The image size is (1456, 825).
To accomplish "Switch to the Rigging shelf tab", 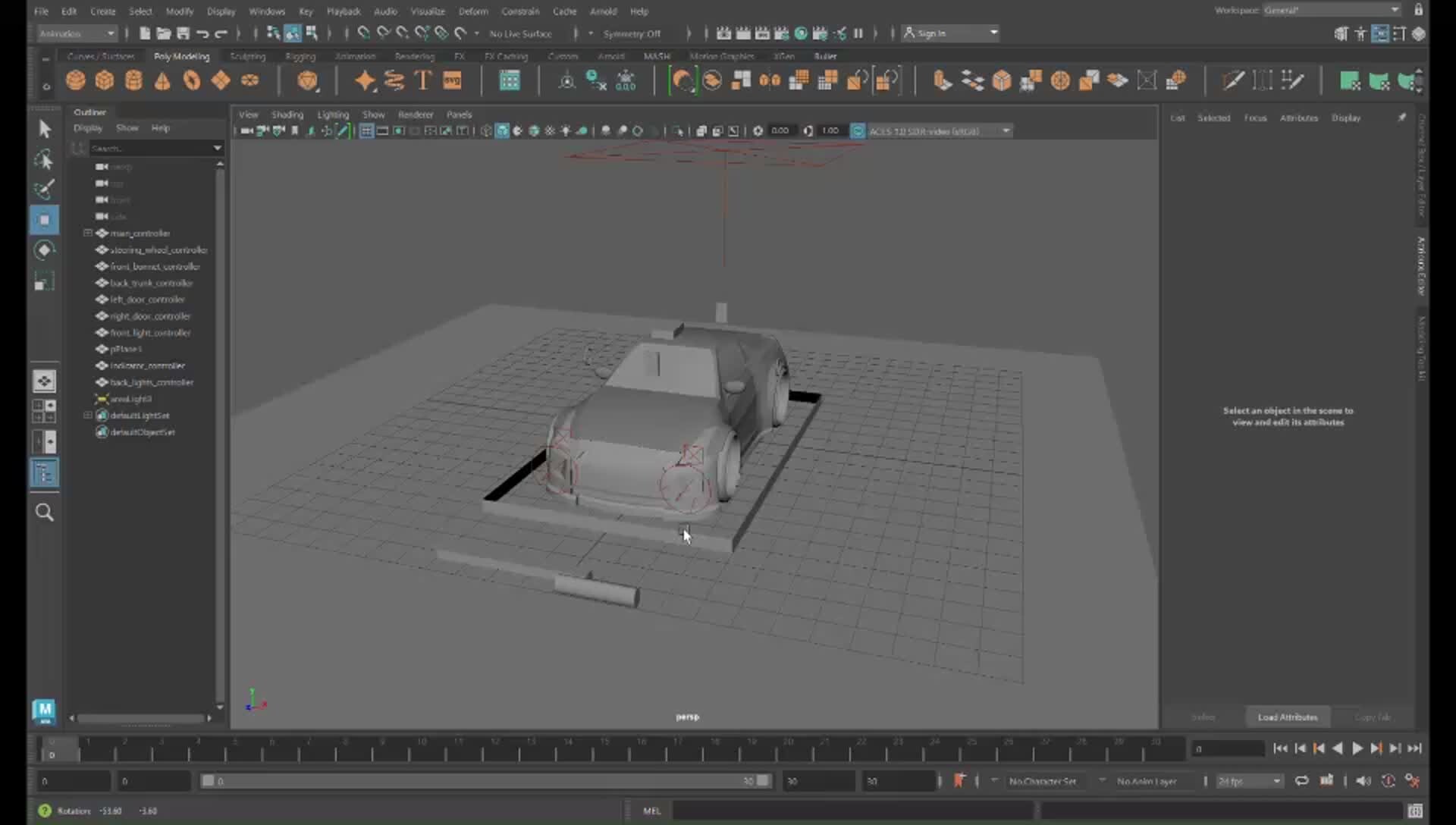I will coord(300,56).
